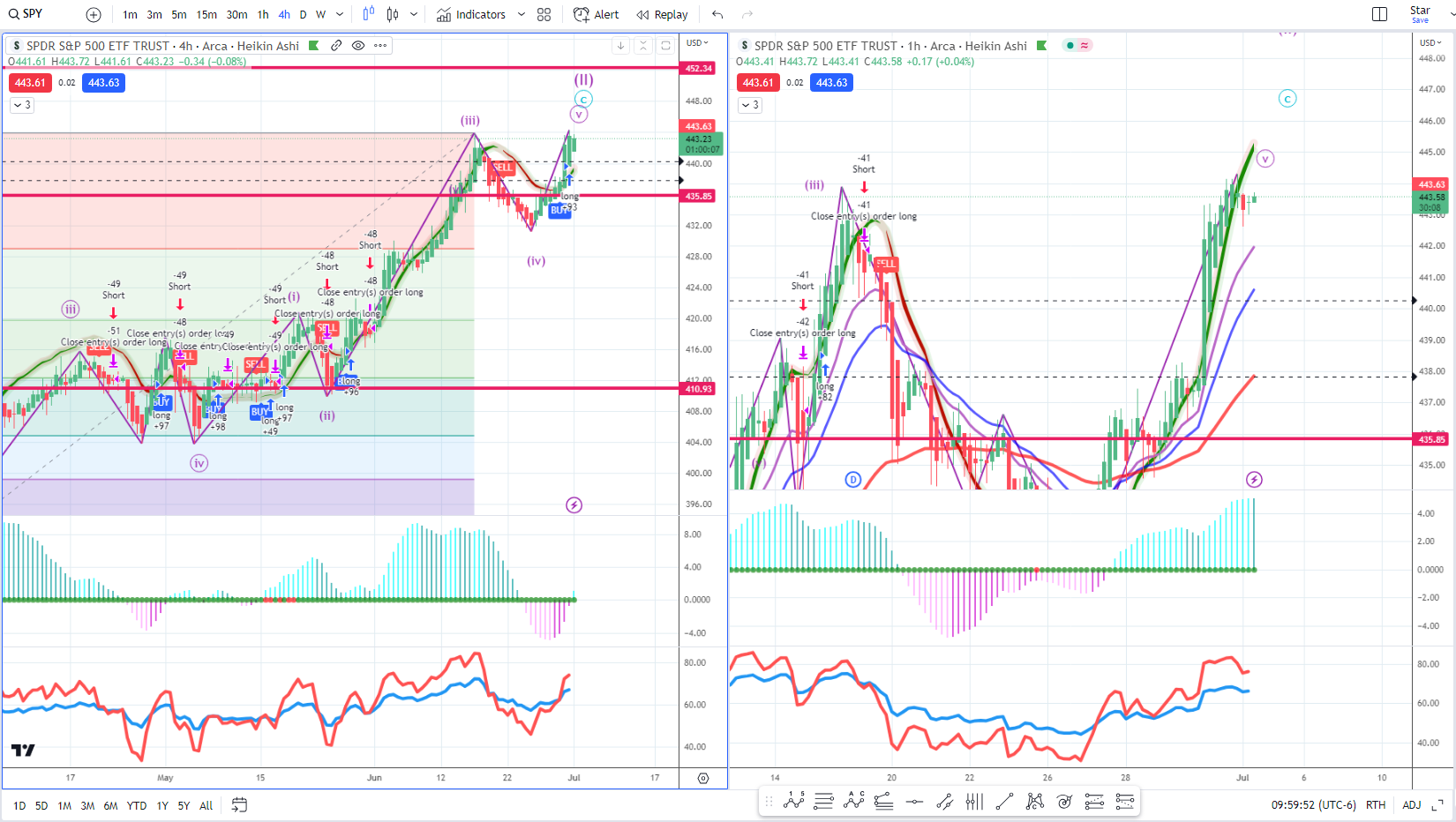
Task: Expand the time intervals dropdown arrow
Action: [340, 14]
